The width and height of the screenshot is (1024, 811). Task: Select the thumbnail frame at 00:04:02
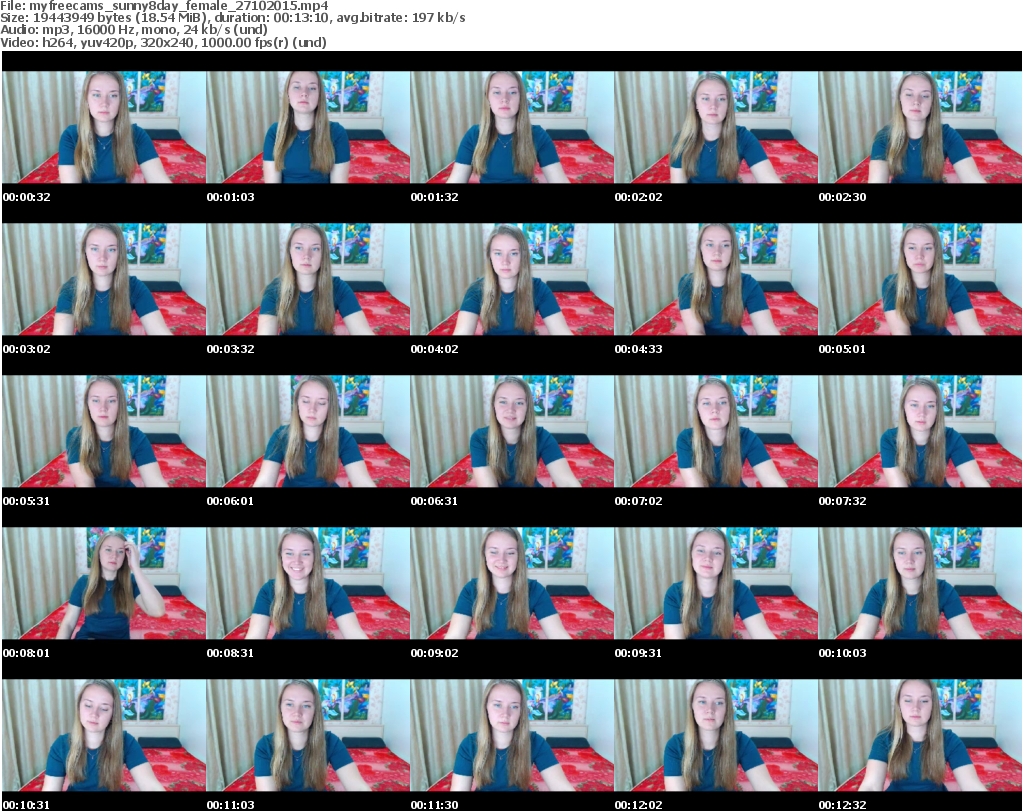(x=512, y=279)
